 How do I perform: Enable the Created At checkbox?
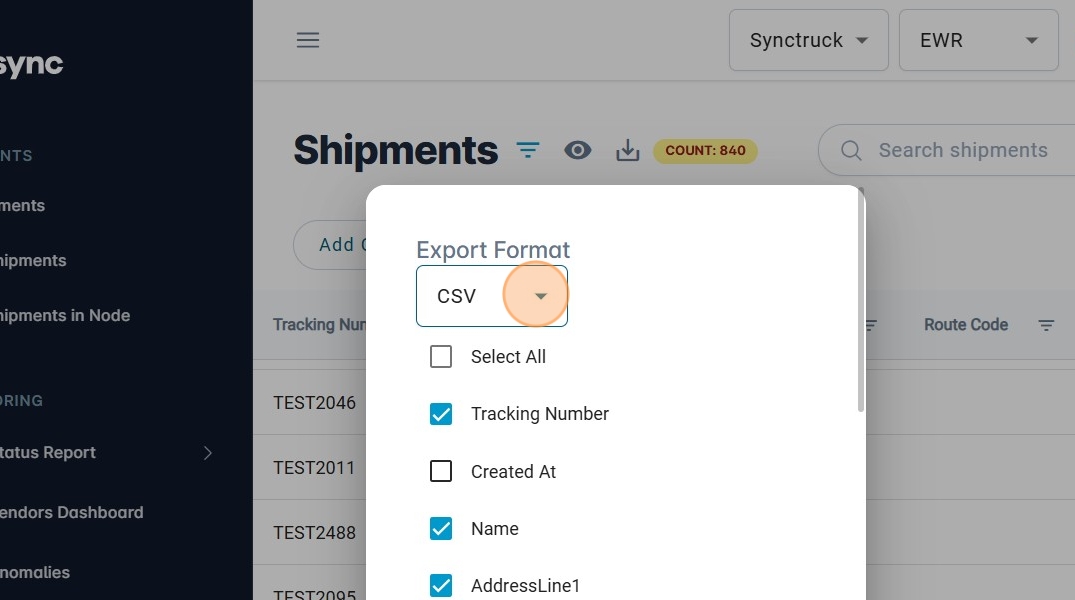coord(441,472)
